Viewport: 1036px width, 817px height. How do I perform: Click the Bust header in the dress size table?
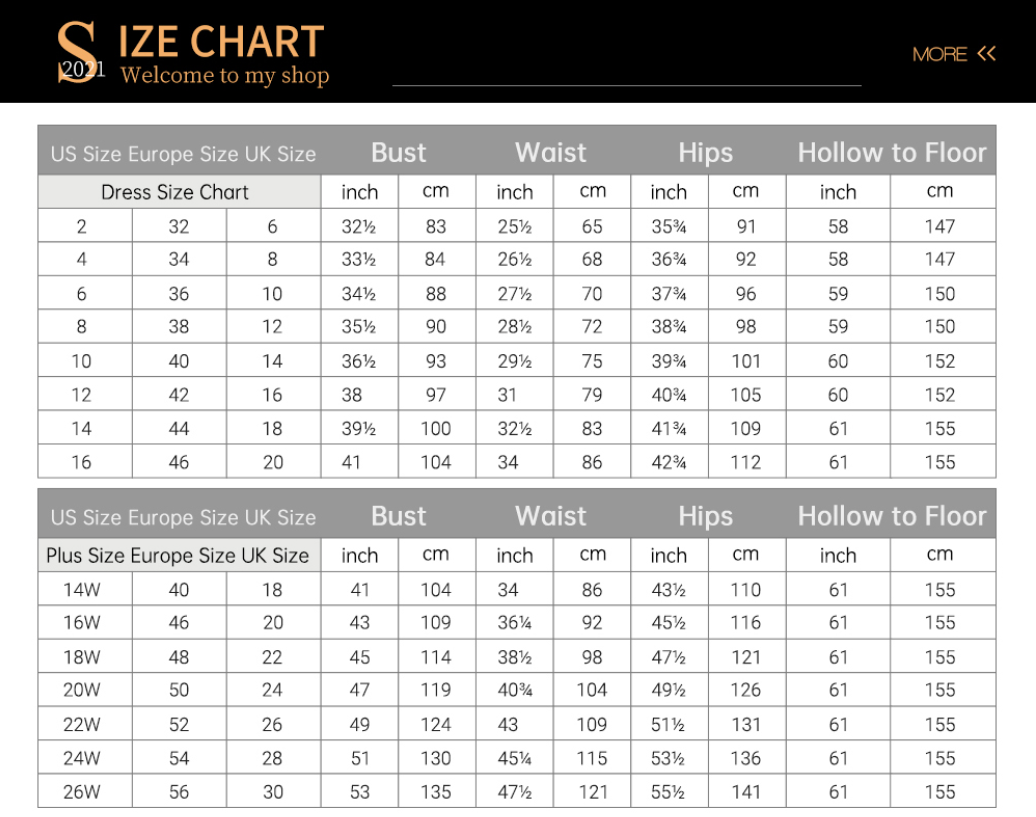[x=398, y=153]
